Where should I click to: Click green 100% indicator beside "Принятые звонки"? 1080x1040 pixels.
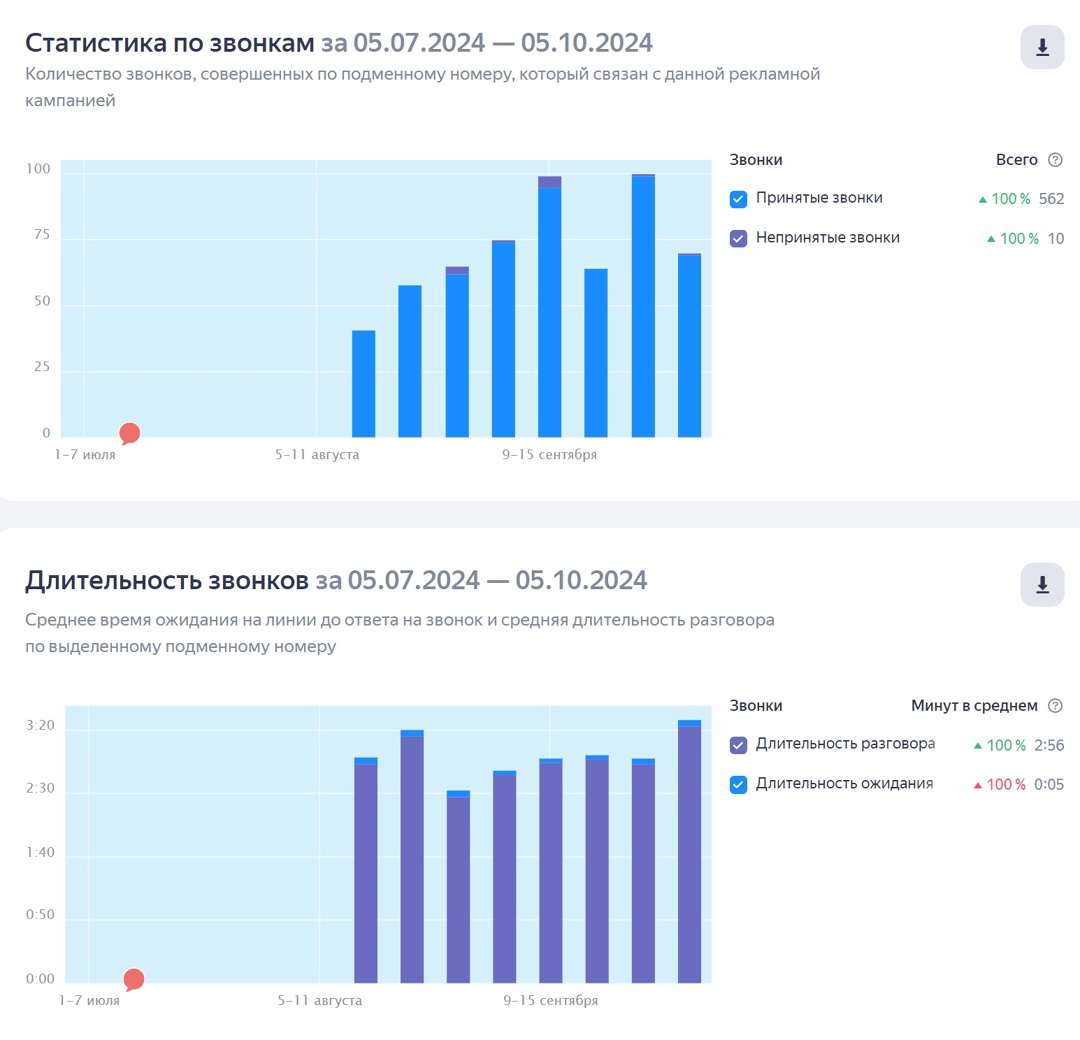(x=1005, y=199)
